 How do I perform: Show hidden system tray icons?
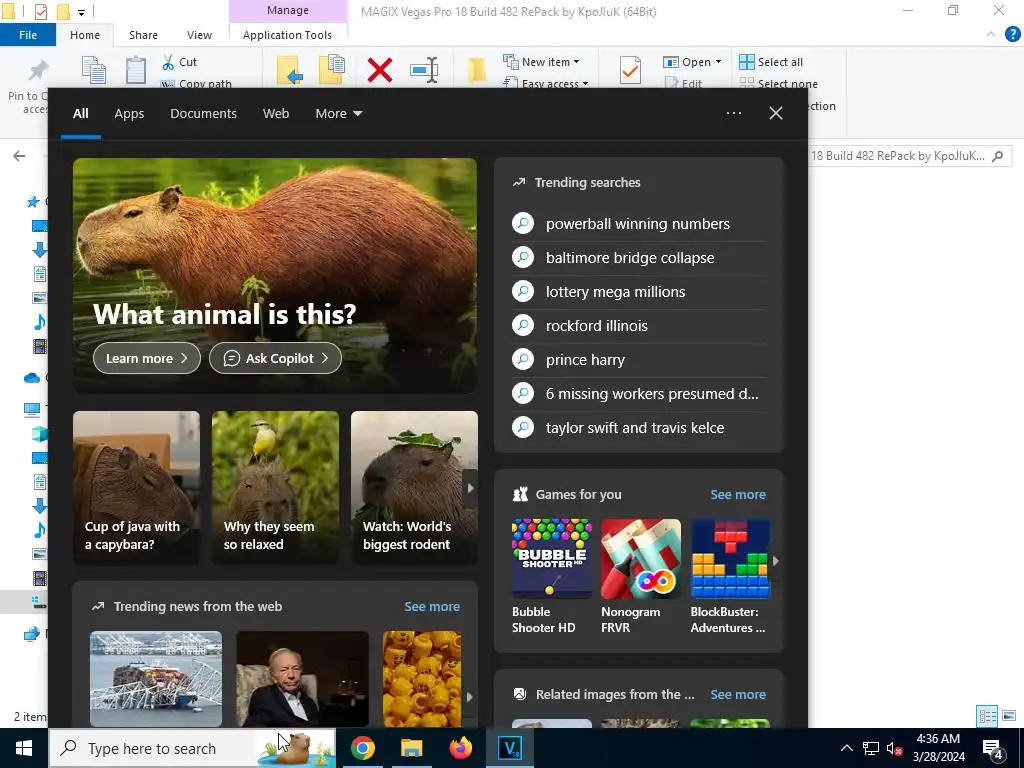pyautogui.click(x=846, y=748)
